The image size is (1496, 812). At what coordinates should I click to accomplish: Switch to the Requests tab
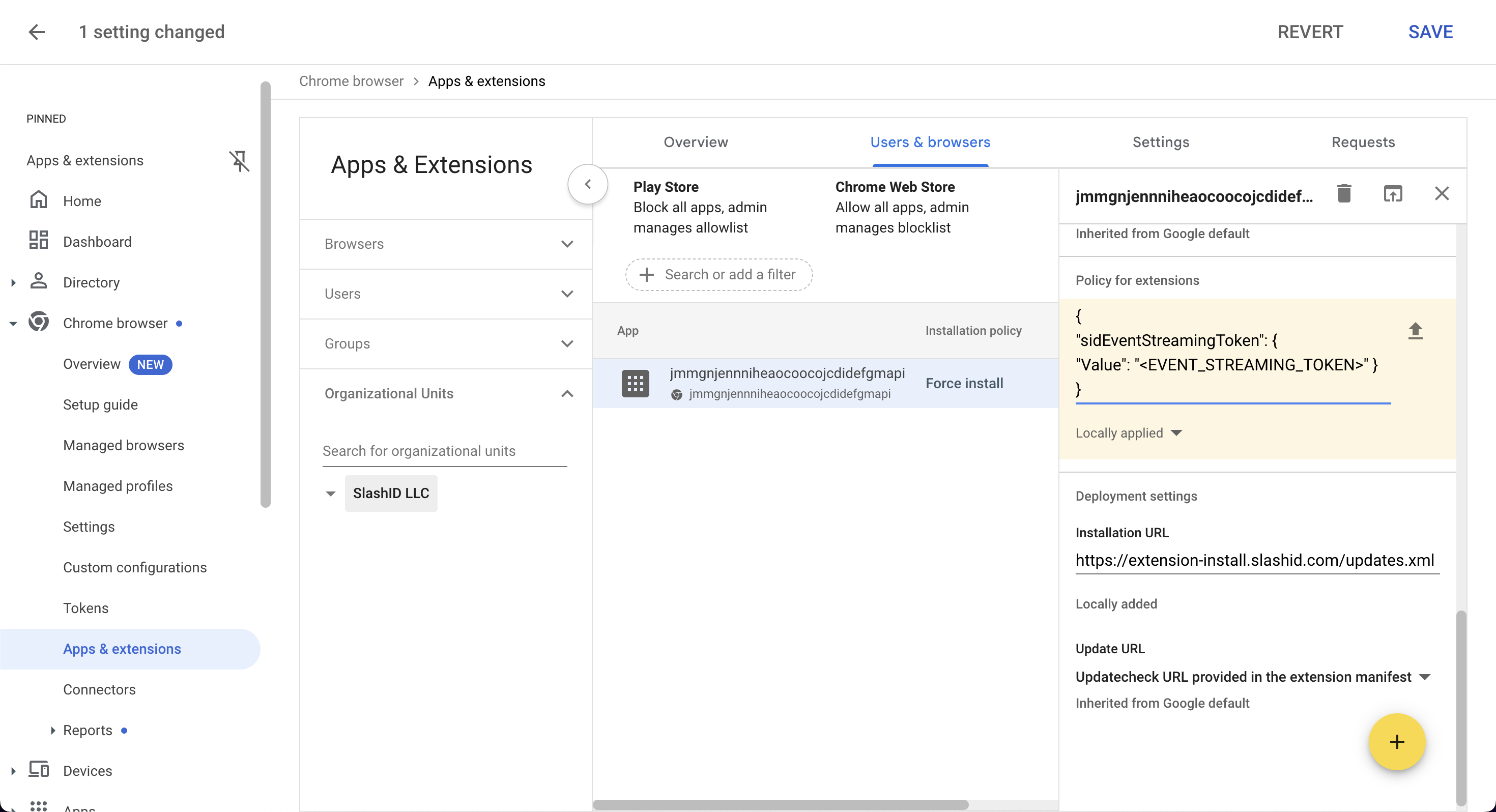pyautogui.click(x=1363, y=142)
